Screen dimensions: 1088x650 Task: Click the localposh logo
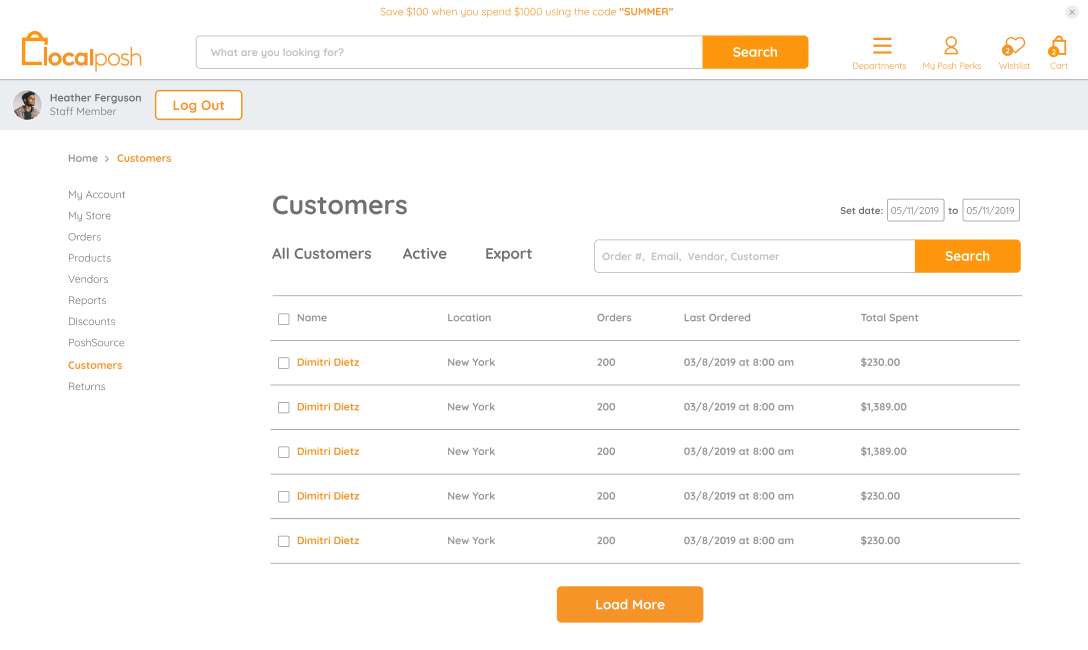click(82, 51)
